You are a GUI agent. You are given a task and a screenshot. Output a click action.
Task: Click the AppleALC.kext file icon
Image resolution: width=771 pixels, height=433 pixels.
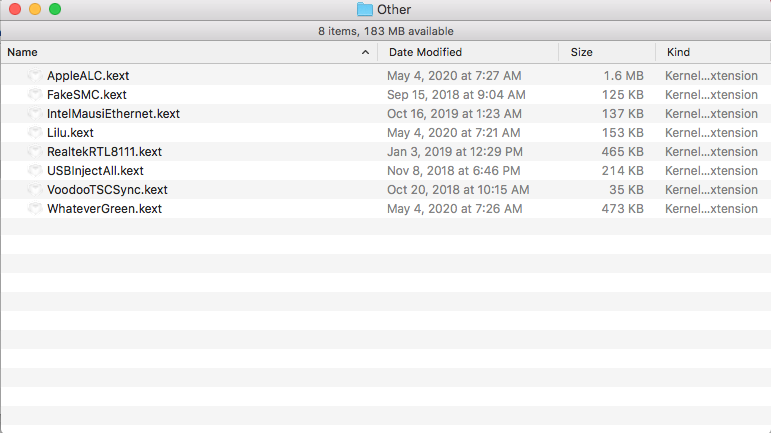pyautogui.click(x=34, y=75)
